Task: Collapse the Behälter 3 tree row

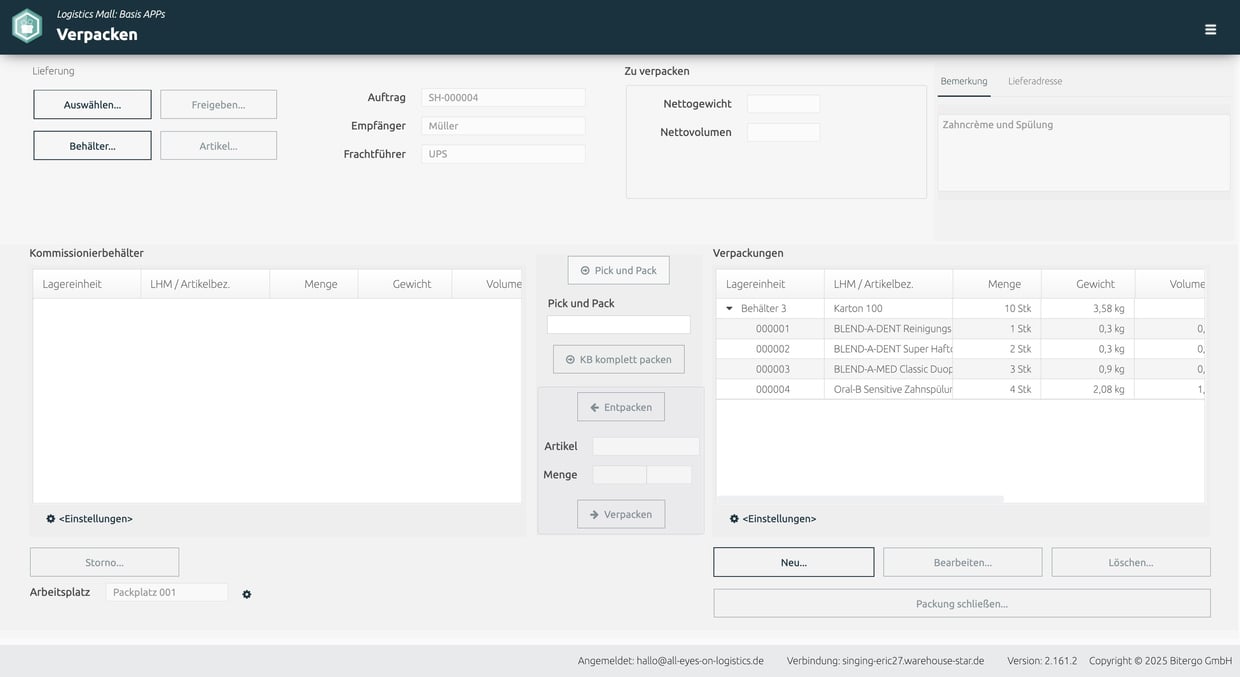Action: 729,309
